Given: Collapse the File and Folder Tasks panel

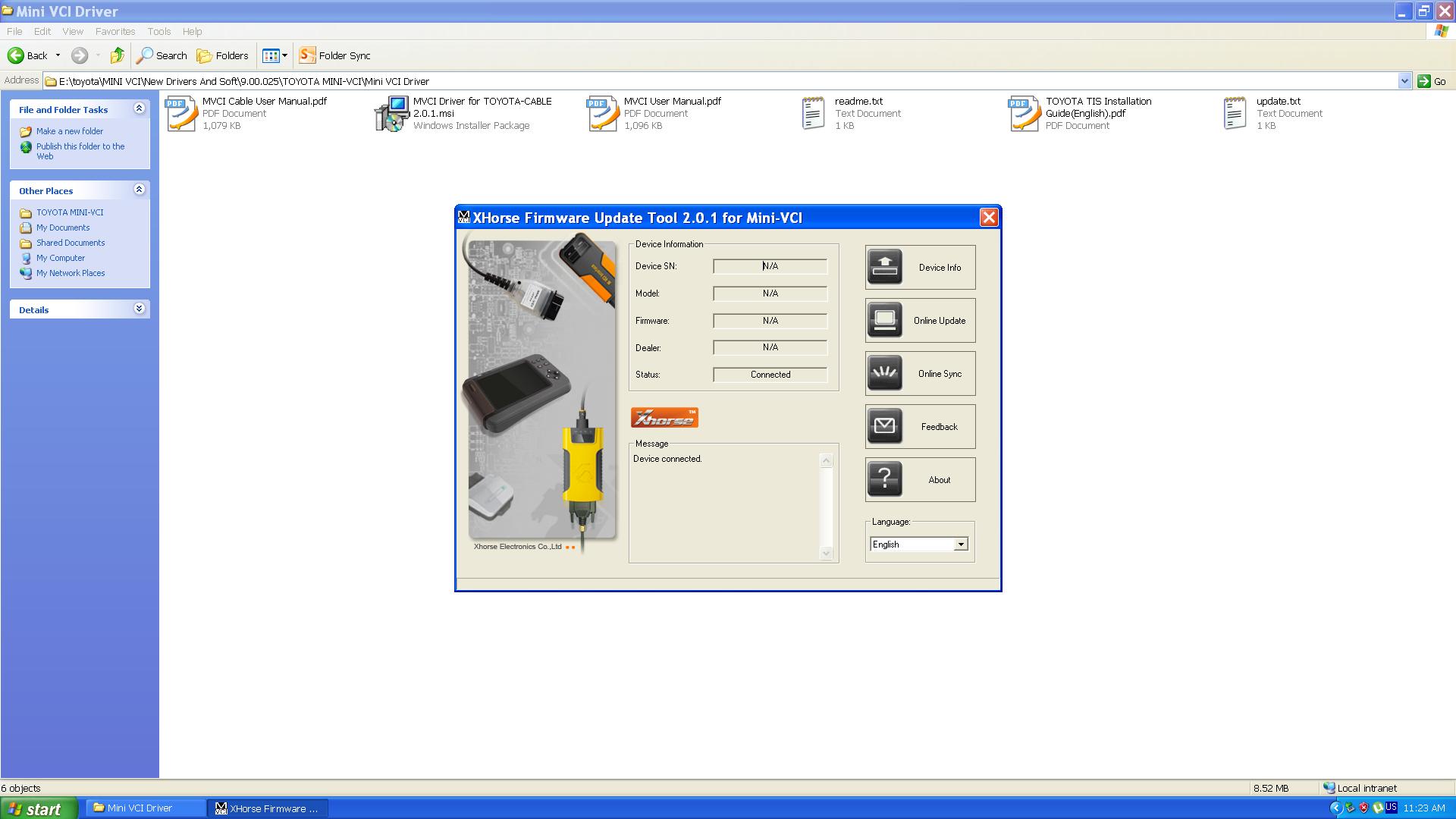Looking at the screenshot, I should [139, 108].
